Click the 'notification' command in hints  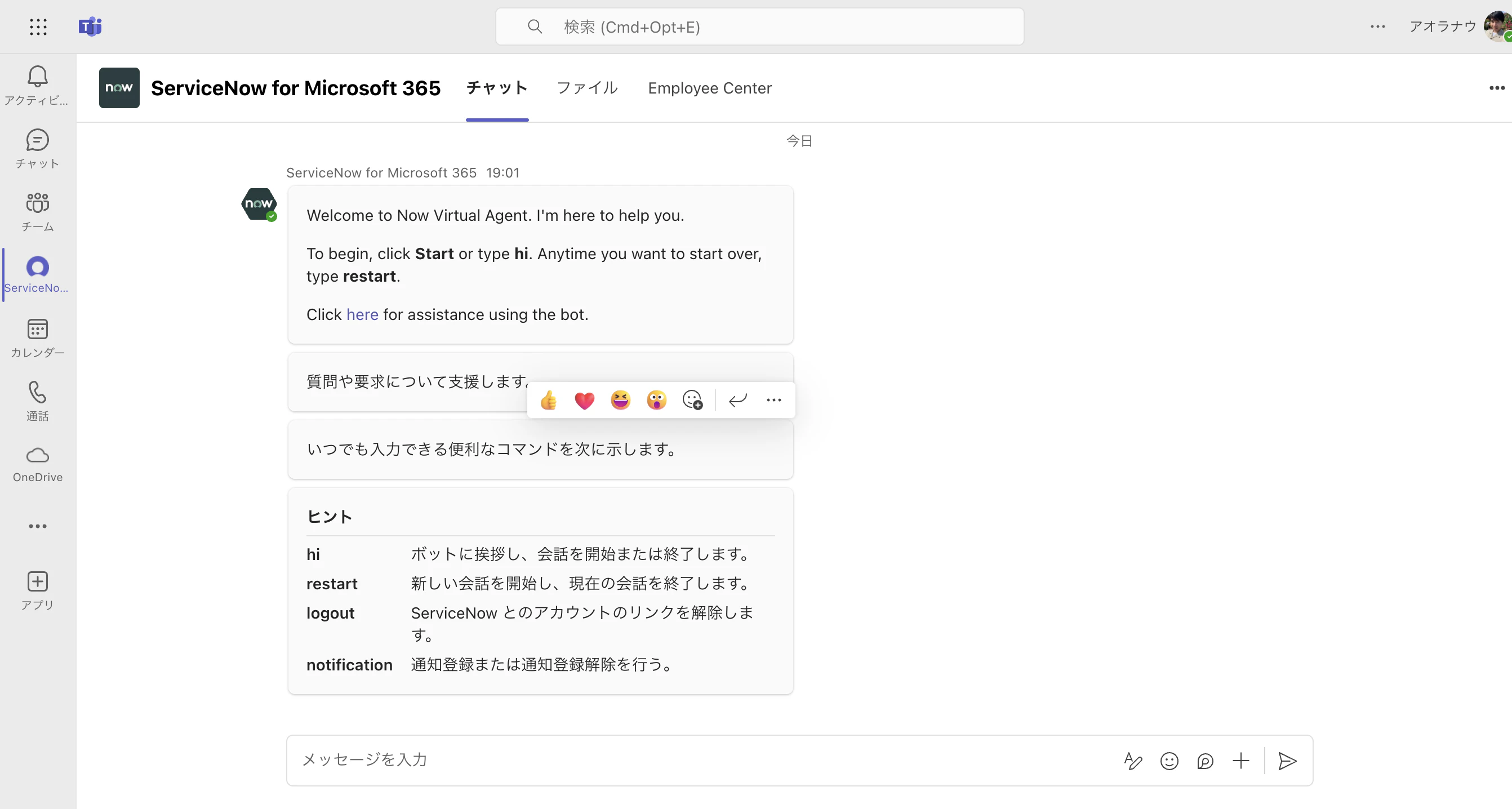pos(349,664)
